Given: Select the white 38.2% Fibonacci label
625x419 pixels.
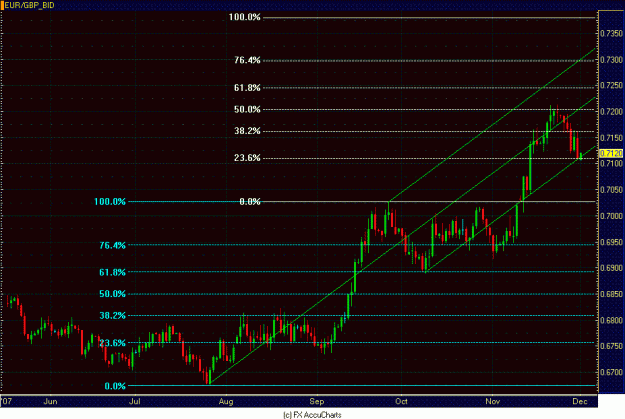Looking at the screenshot, I should 247,131.
